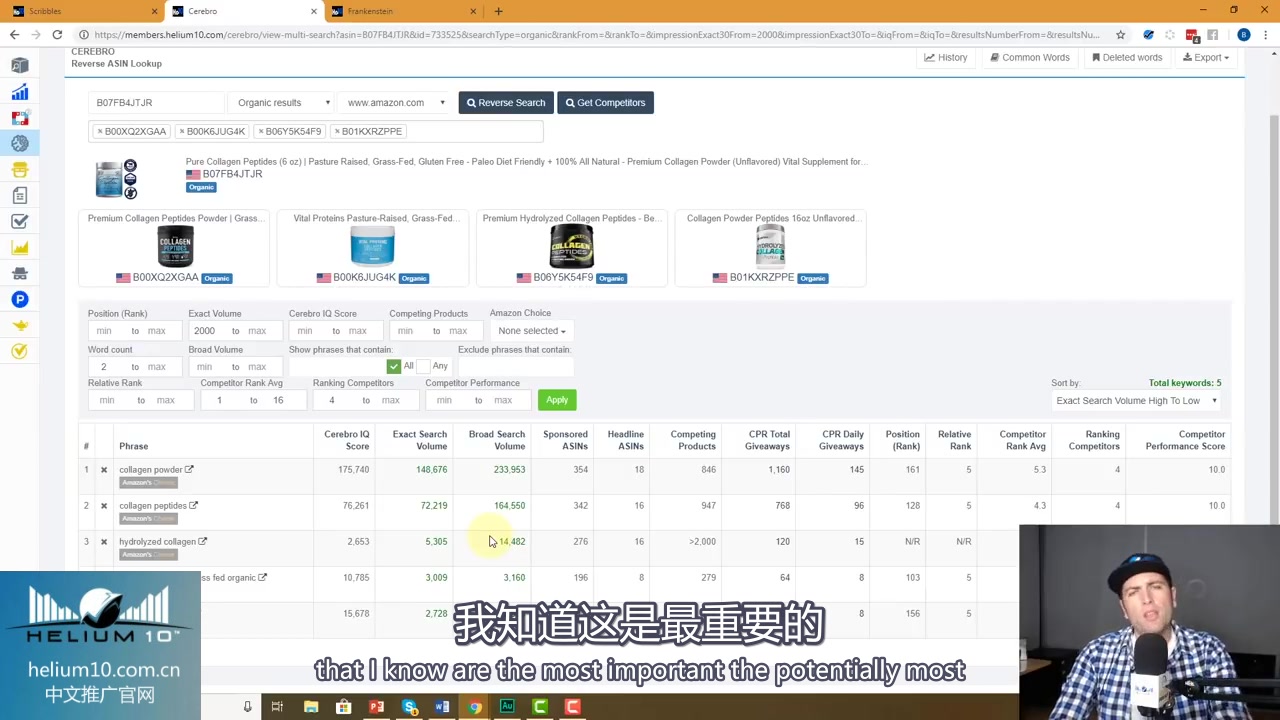Open Common Words
Image resolution: width=1280 pixels, height=720 pixels.
point(1030,57)
